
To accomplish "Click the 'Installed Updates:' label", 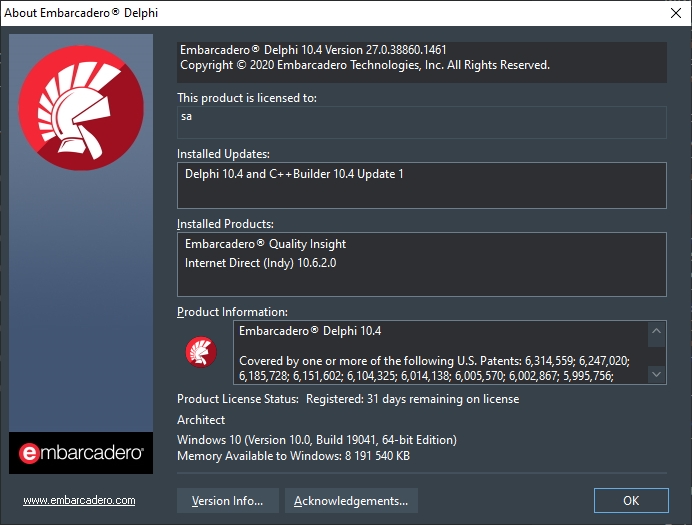I will 223,154.
